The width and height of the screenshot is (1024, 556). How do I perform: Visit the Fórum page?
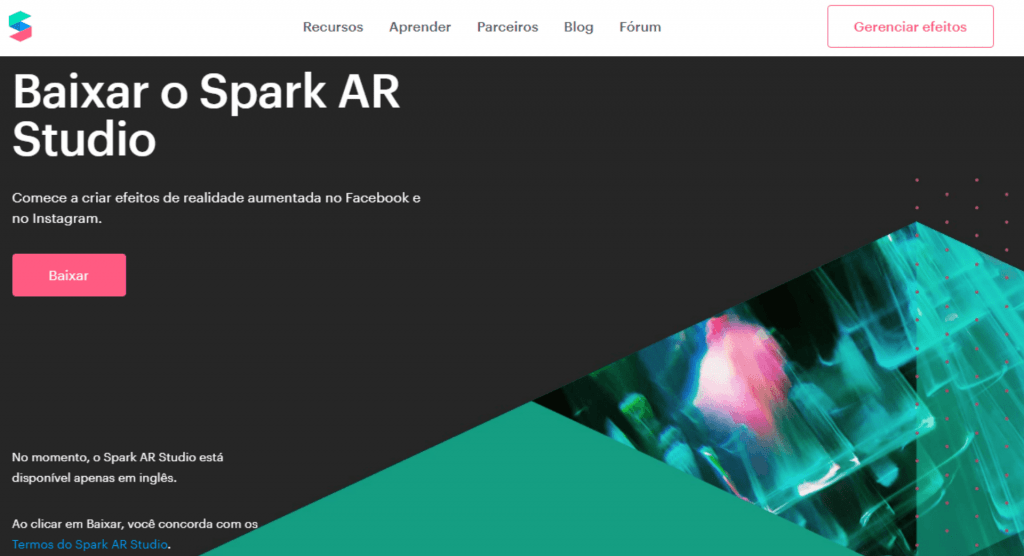(x=640, y=27)
